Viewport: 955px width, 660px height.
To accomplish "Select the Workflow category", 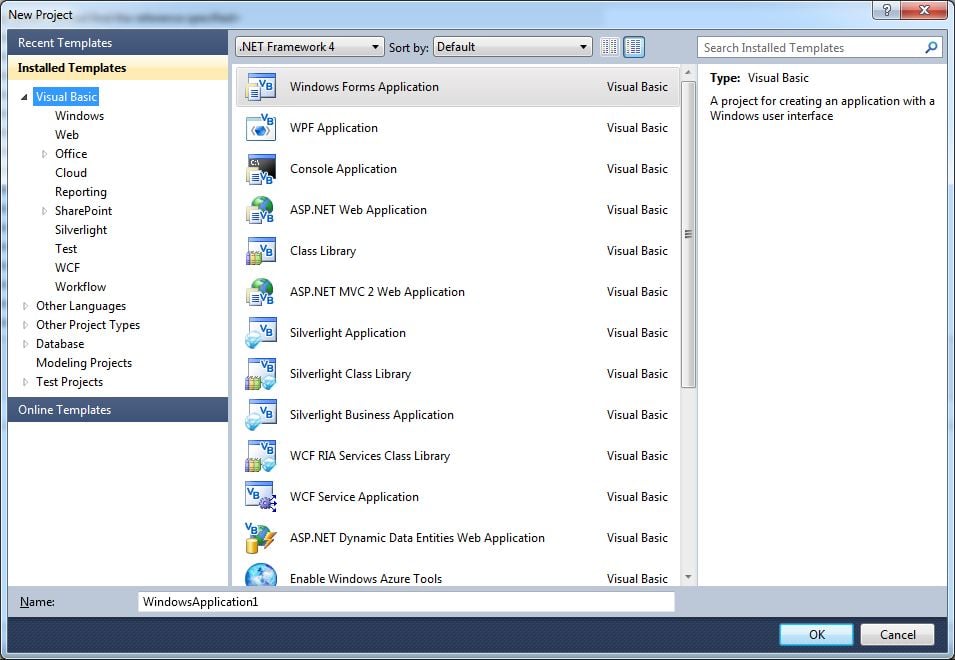I will pyautogui.click(x=80, y=287).
